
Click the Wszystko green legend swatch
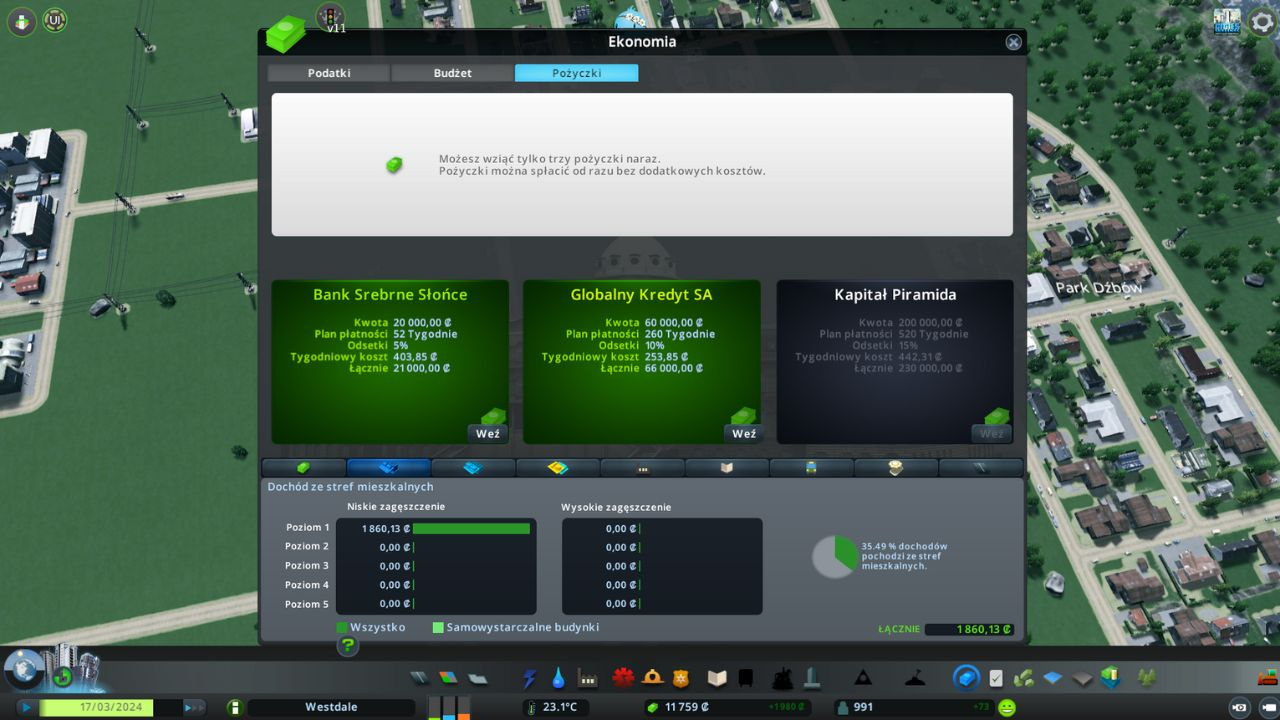coord(342,628)
